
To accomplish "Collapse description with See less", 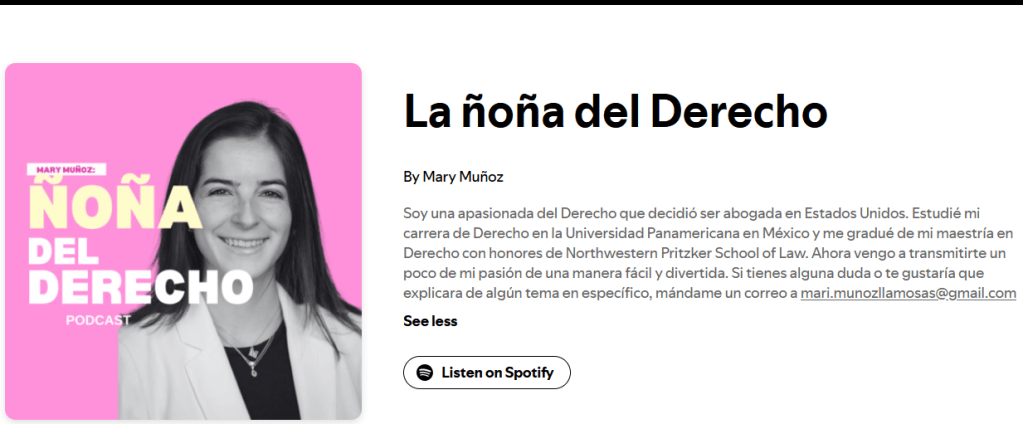I will tap(430, 321).
